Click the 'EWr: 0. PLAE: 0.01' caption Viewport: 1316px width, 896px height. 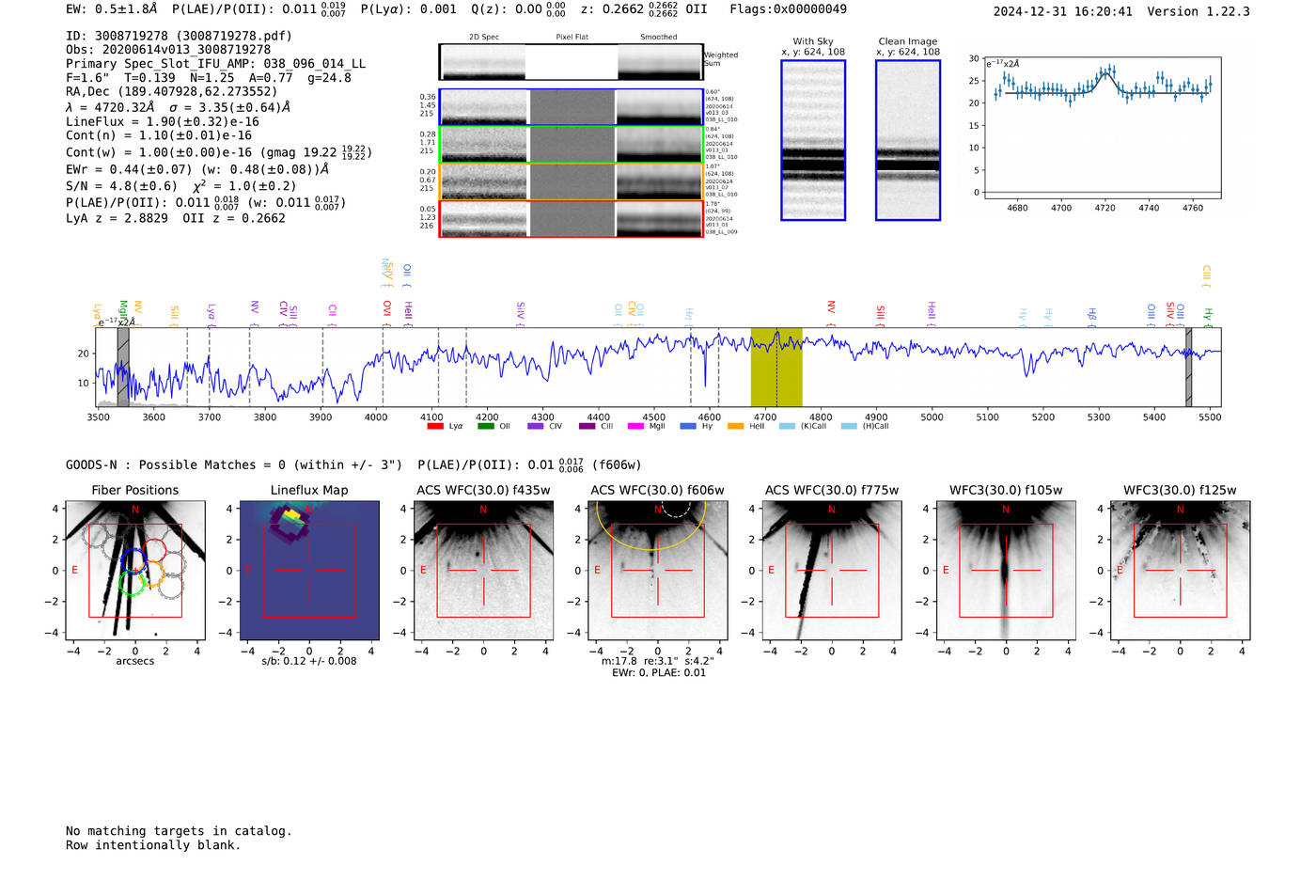658,673
